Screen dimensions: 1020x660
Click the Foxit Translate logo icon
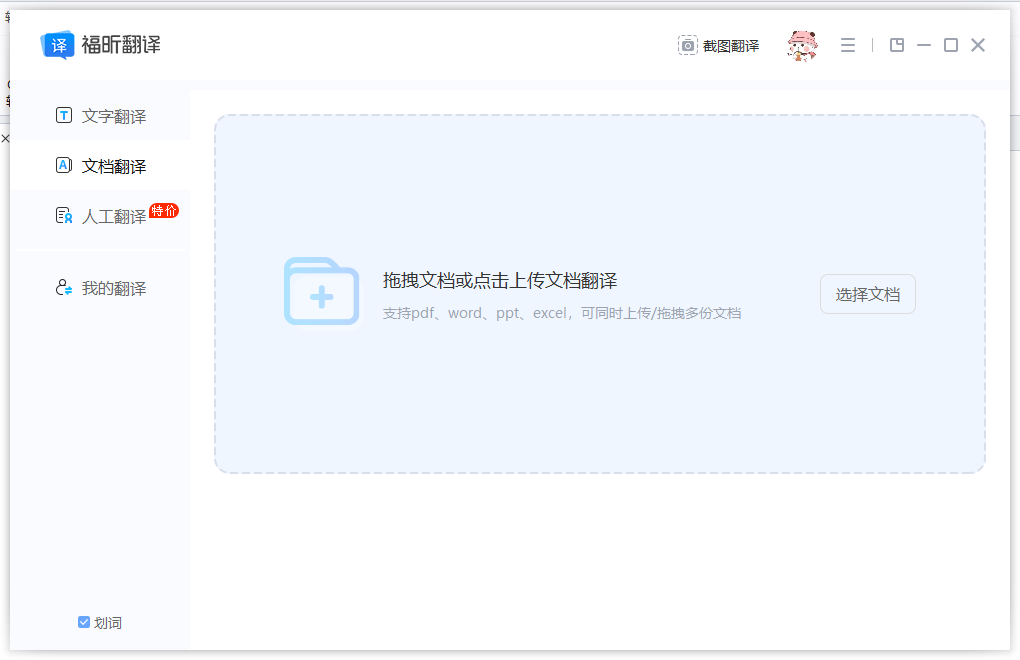pos(58,45)
